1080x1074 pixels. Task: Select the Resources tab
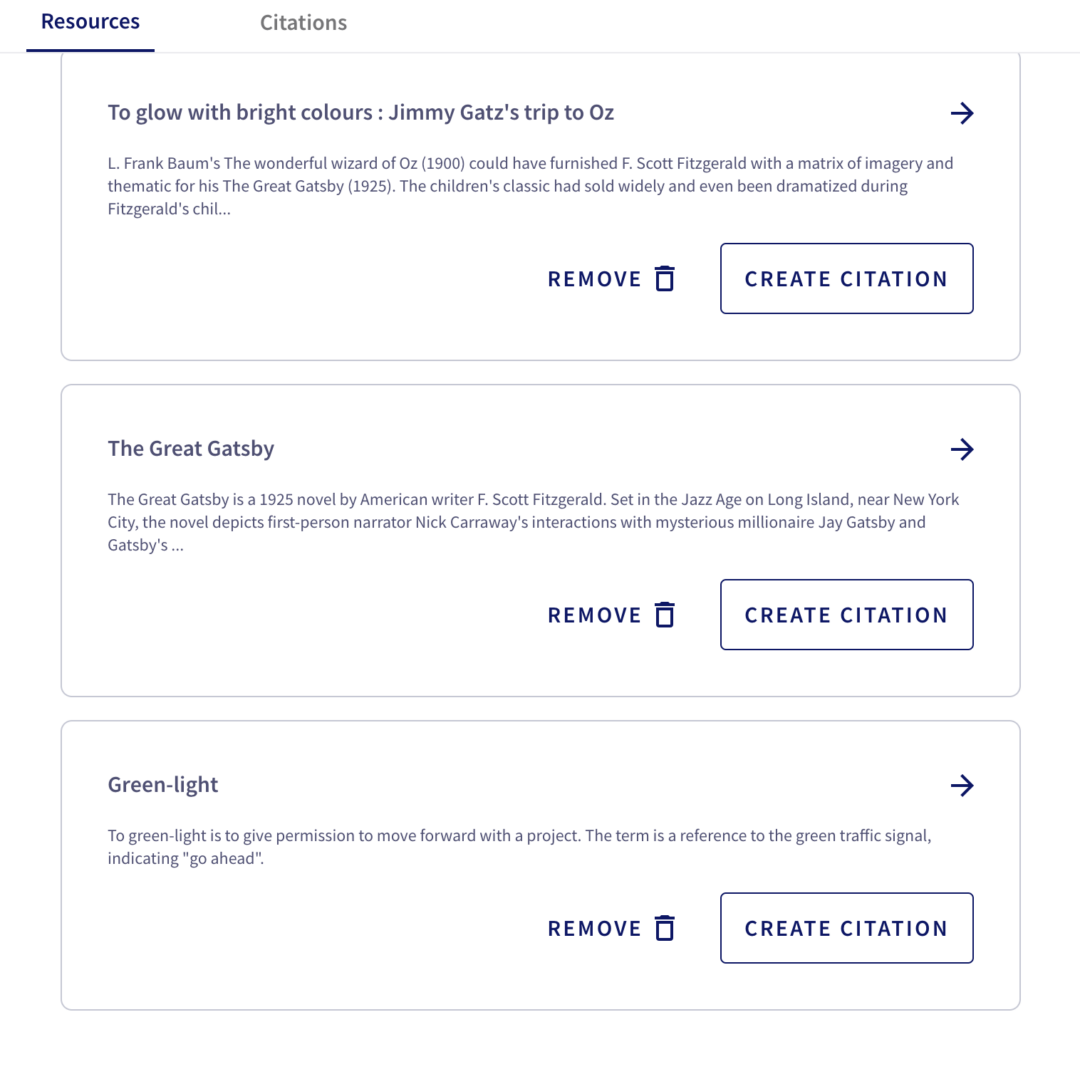90,21
